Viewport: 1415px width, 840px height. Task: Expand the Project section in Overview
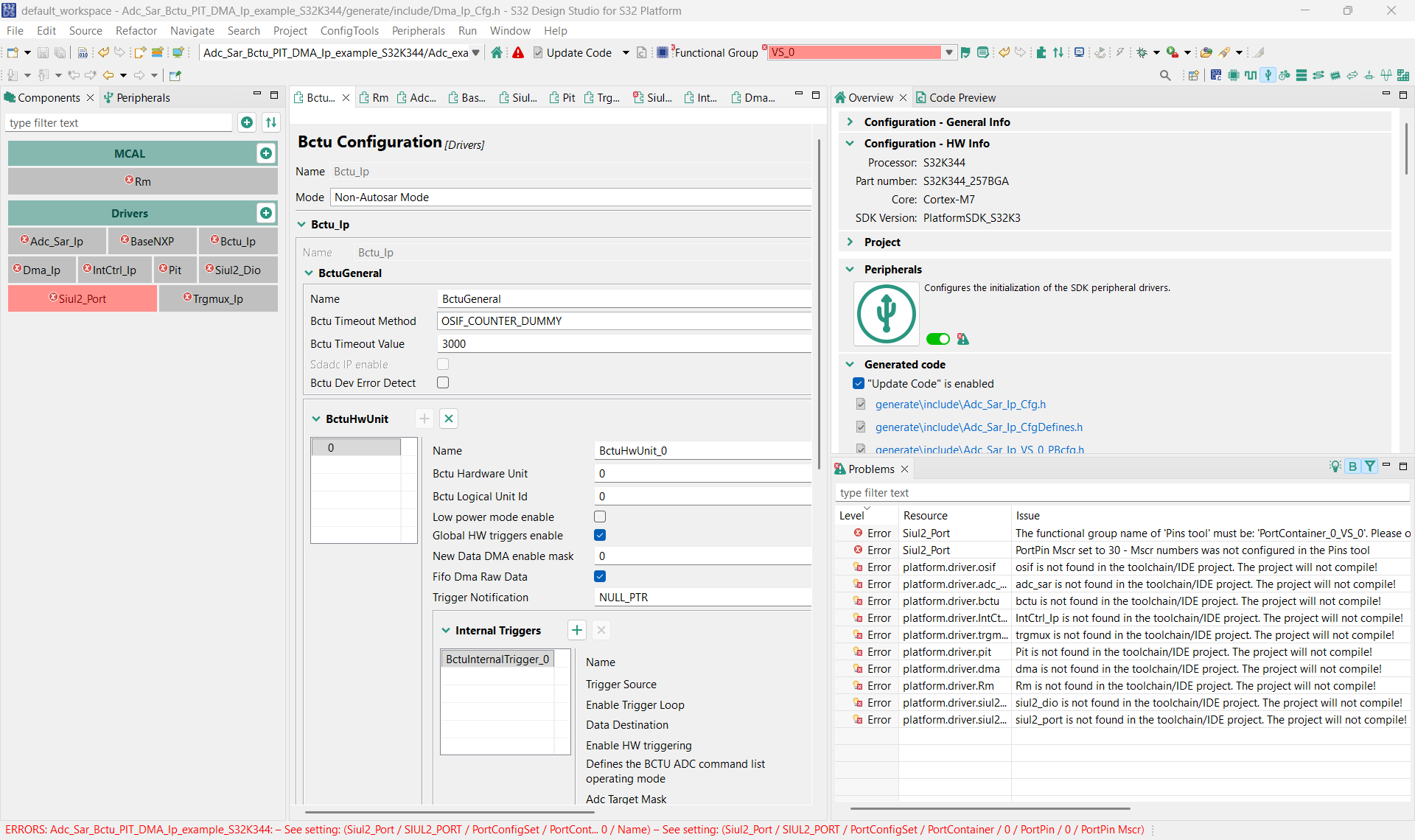(850, 242)
